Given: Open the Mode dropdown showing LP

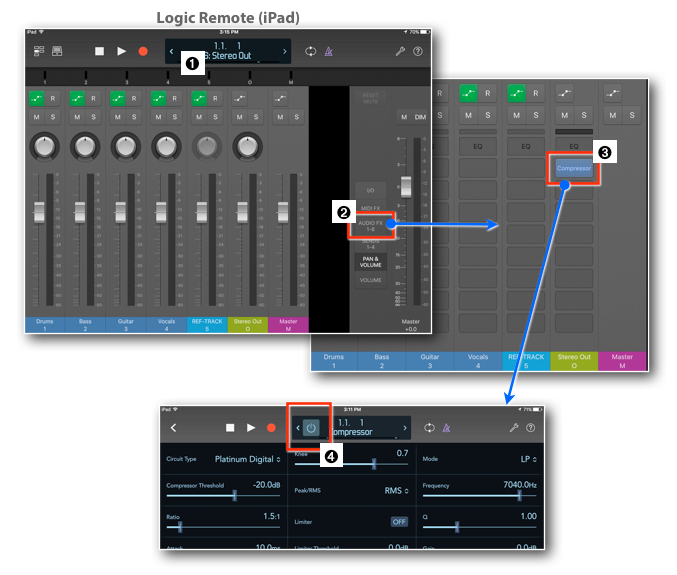Looking at the screenshot, I should pyautogui.click(x=527, y=459).
